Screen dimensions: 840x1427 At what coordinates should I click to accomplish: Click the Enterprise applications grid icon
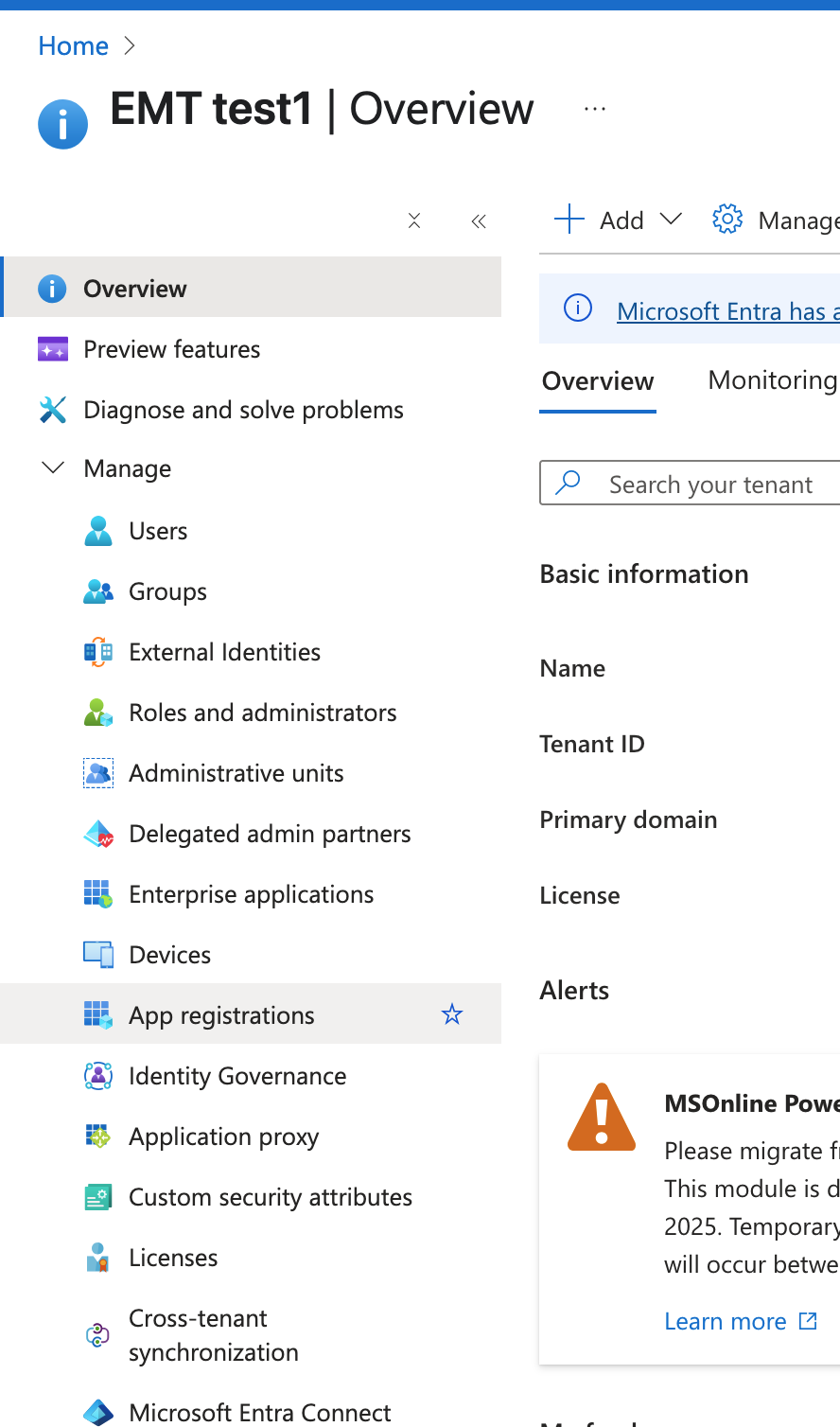(98, 894)
